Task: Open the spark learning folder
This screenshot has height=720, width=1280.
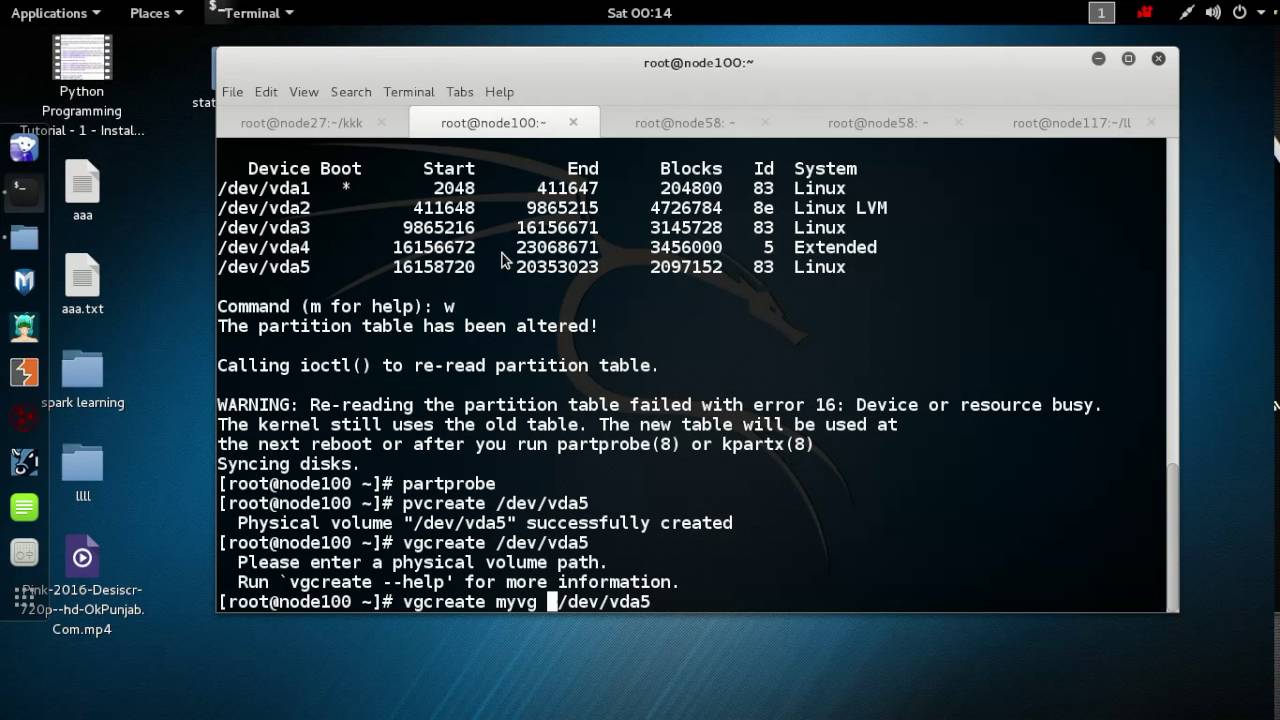Action: coord(82,380)
